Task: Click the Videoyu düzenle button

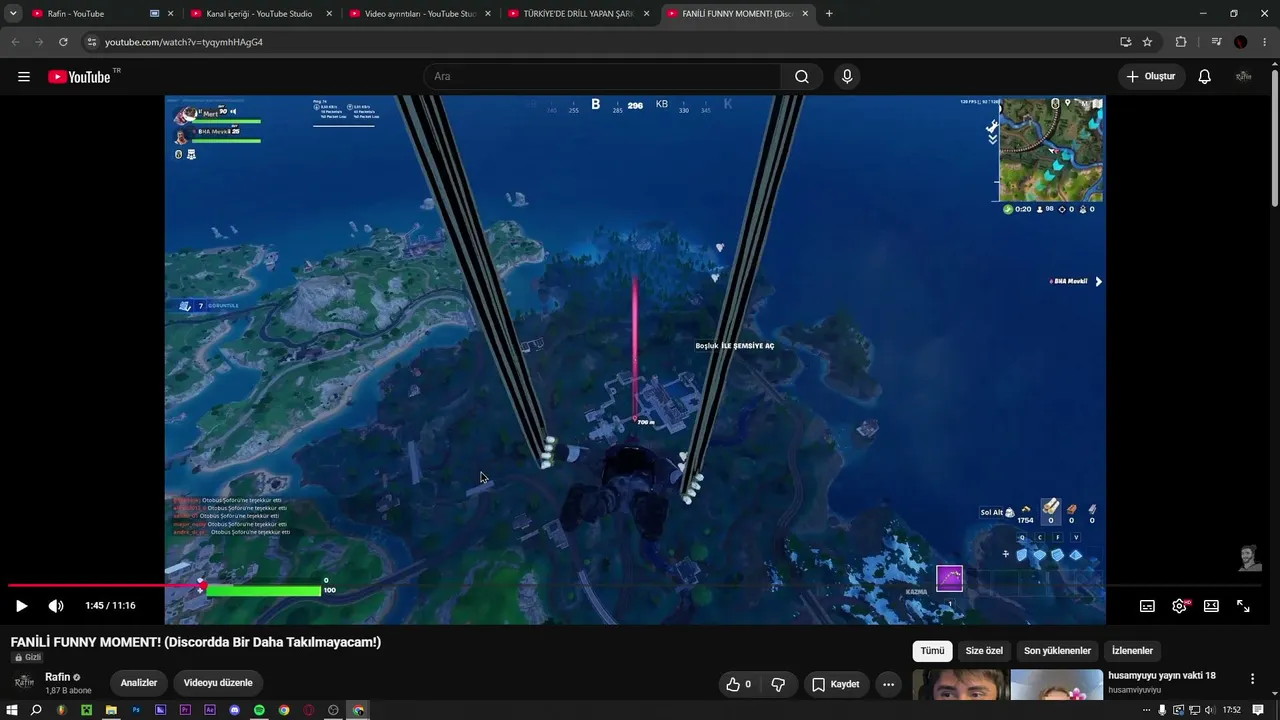Action: pyautogui.click(x=218, y=683)
